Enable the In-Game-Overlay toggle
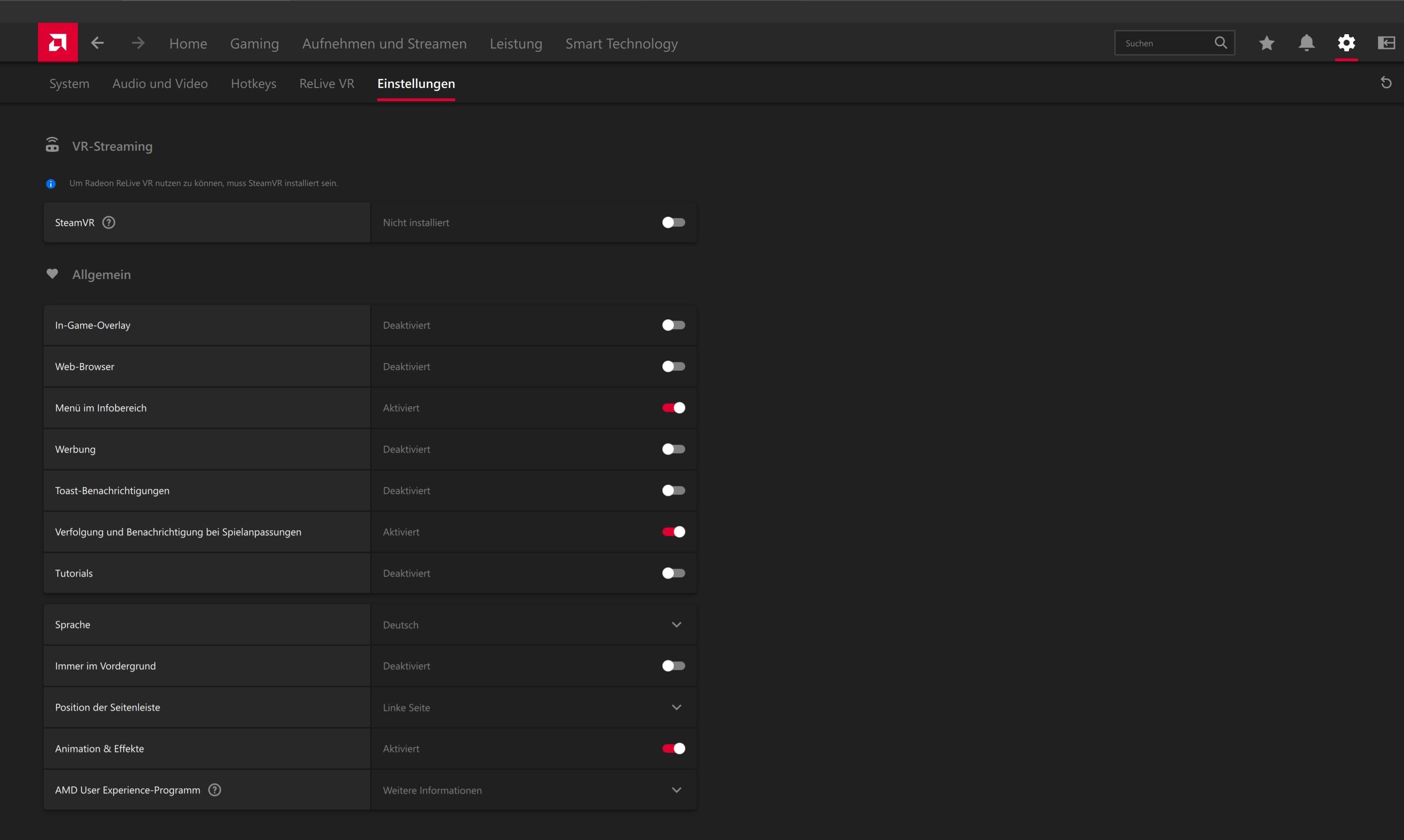Screen dimensions: 1404x840 [x=673, y=325]
